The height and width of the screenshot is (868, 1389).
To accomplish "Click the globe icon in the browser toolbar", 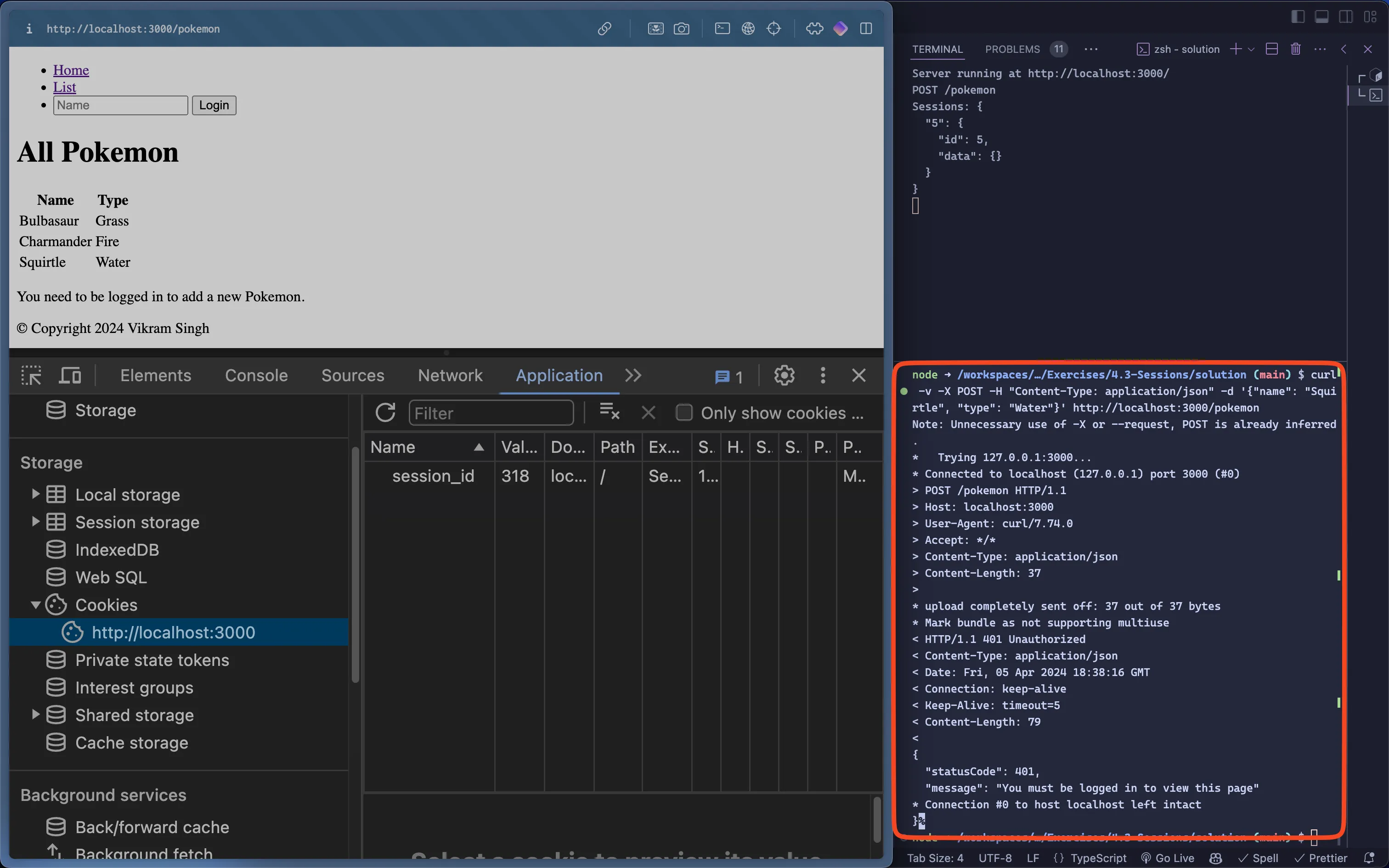I will tap(748, 28).
